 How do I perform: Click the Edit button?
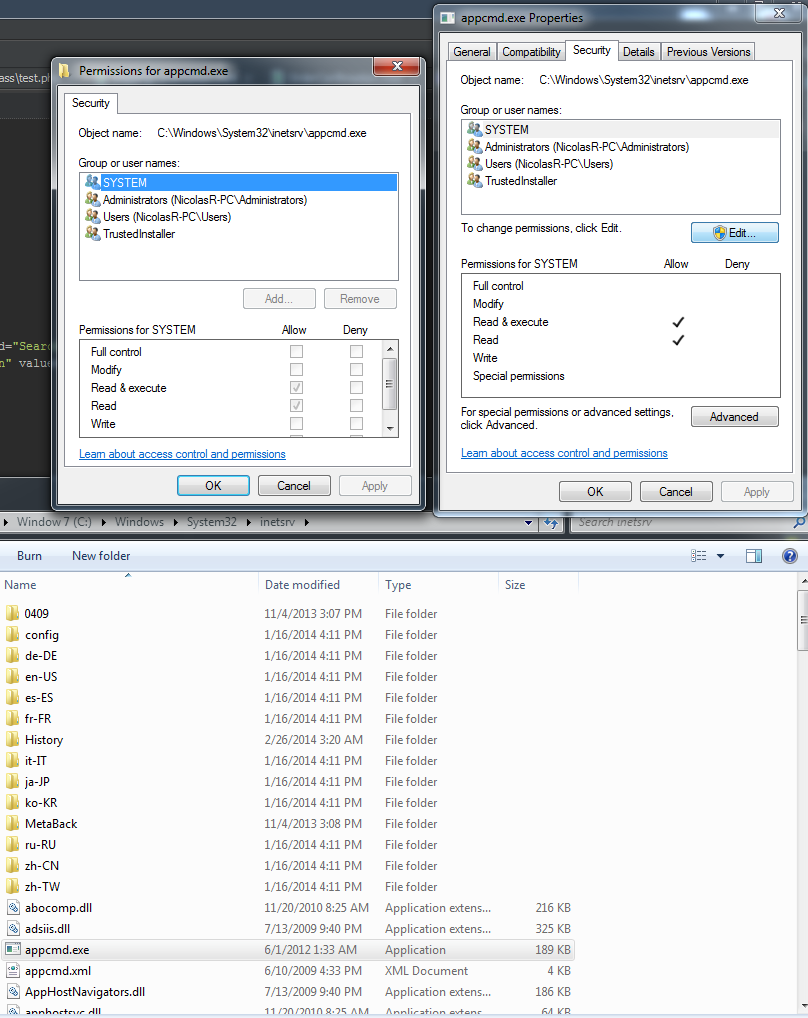point(735,232)
